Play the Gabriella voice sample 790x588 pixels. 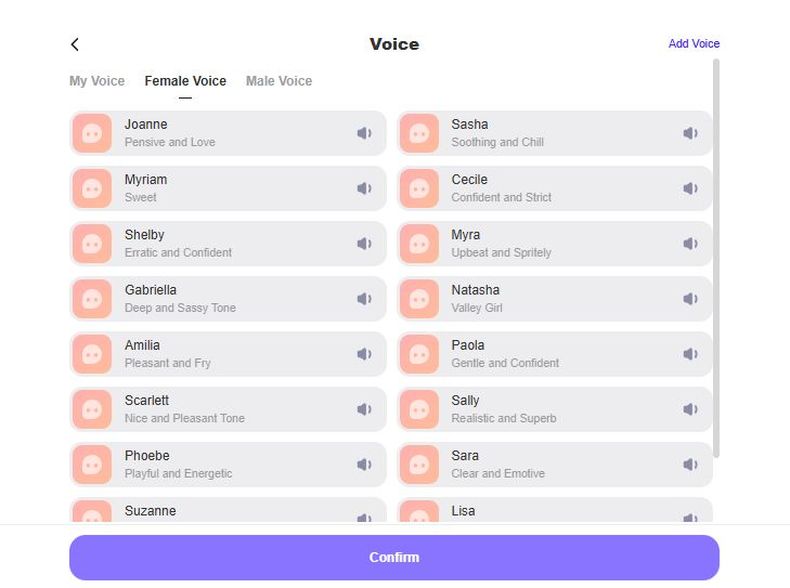364,299
